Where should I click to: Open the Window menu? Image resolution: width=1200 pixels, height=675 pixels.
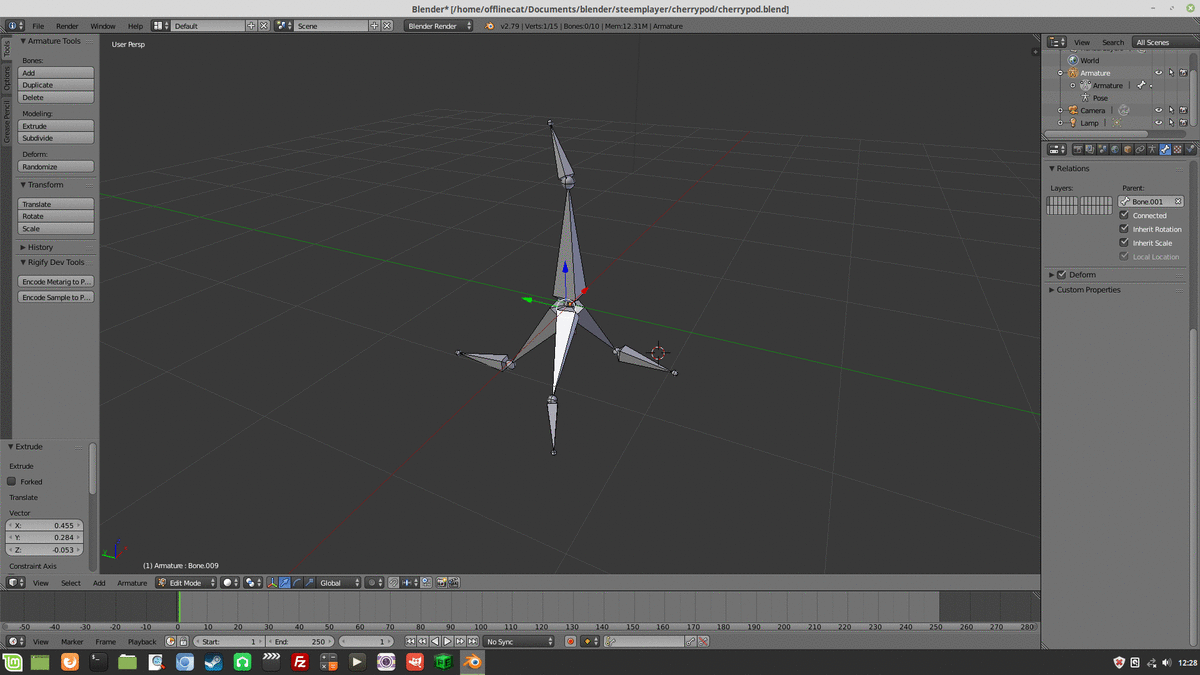click(103, 26)
